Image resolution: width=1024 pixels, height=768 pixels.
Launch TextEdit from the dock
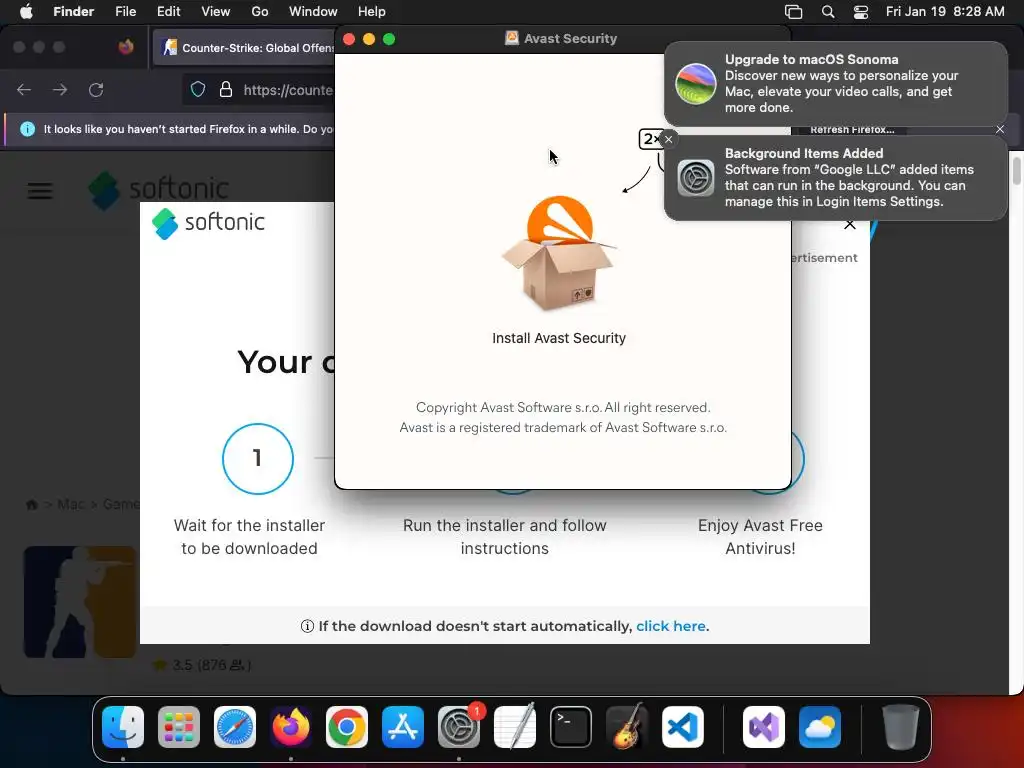click(x=515, y=727)
